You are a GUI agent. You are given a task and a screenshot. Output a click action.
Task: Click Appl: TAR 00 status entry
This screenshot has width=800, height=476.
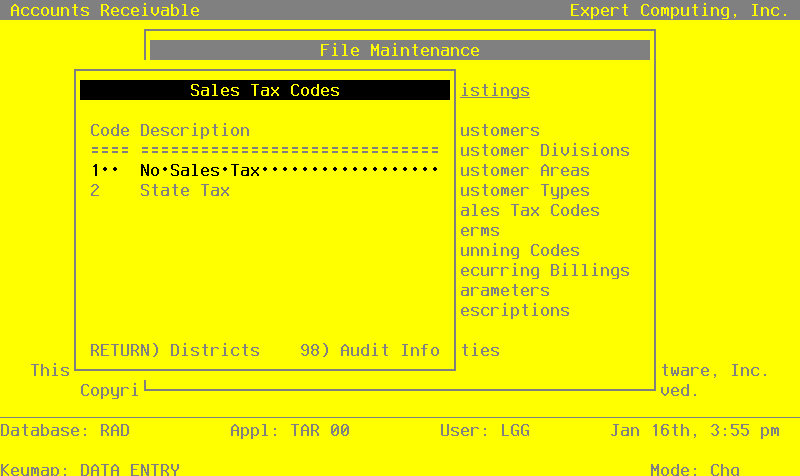click(290, 431)
